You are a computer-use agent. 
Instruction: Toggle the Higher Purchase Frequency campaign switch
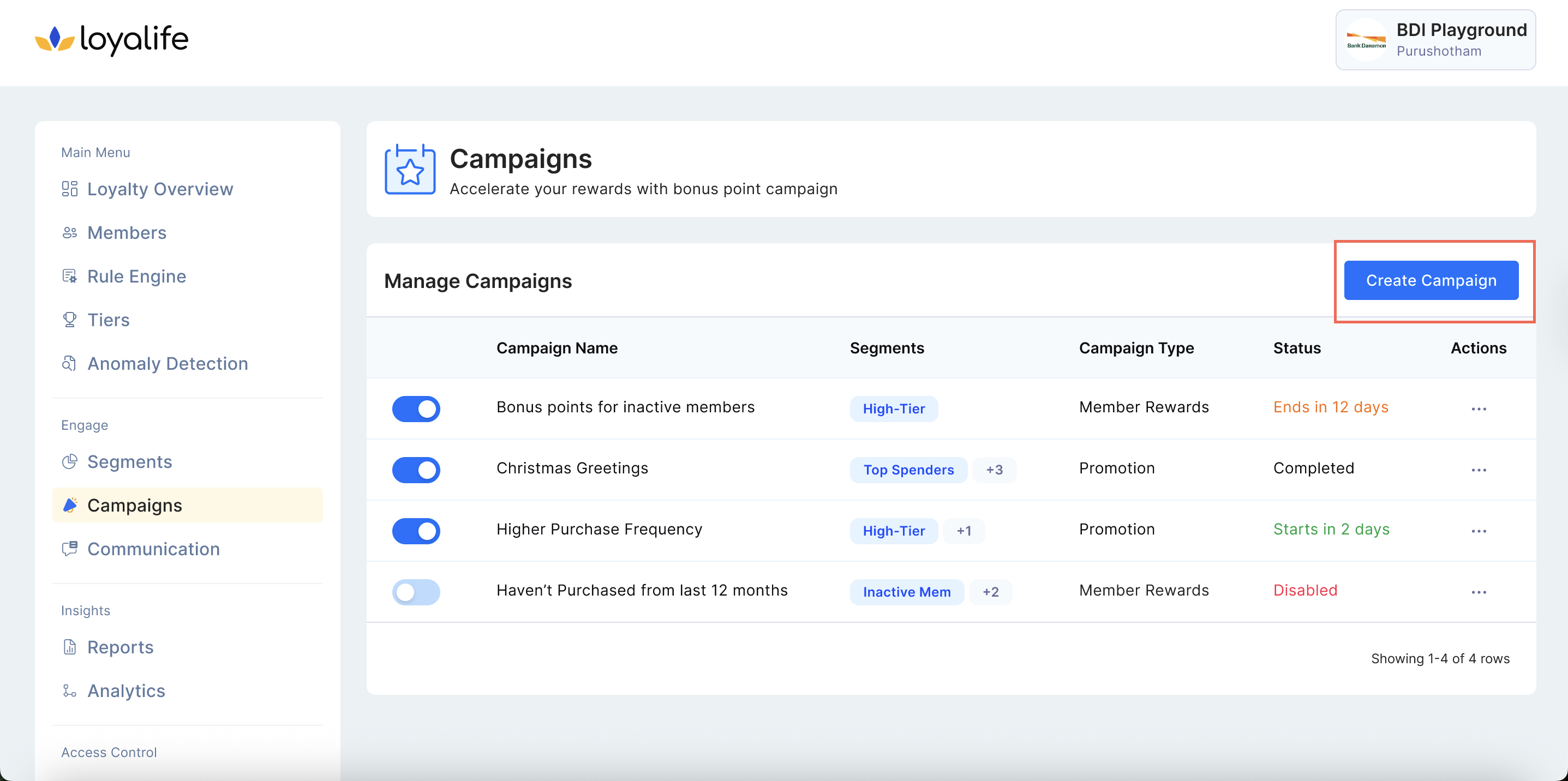(x=416, y=531)
